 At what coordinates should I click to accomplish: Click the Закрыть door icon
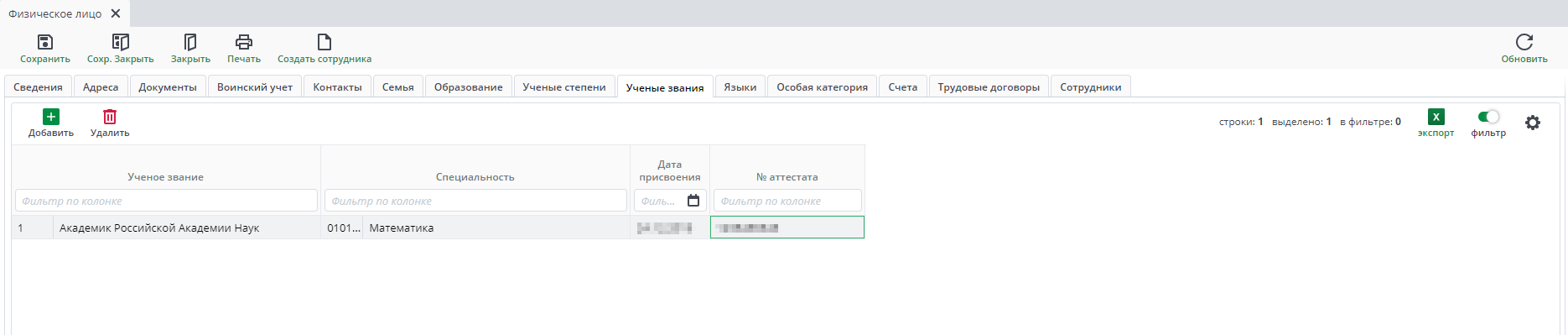[190, 42]
